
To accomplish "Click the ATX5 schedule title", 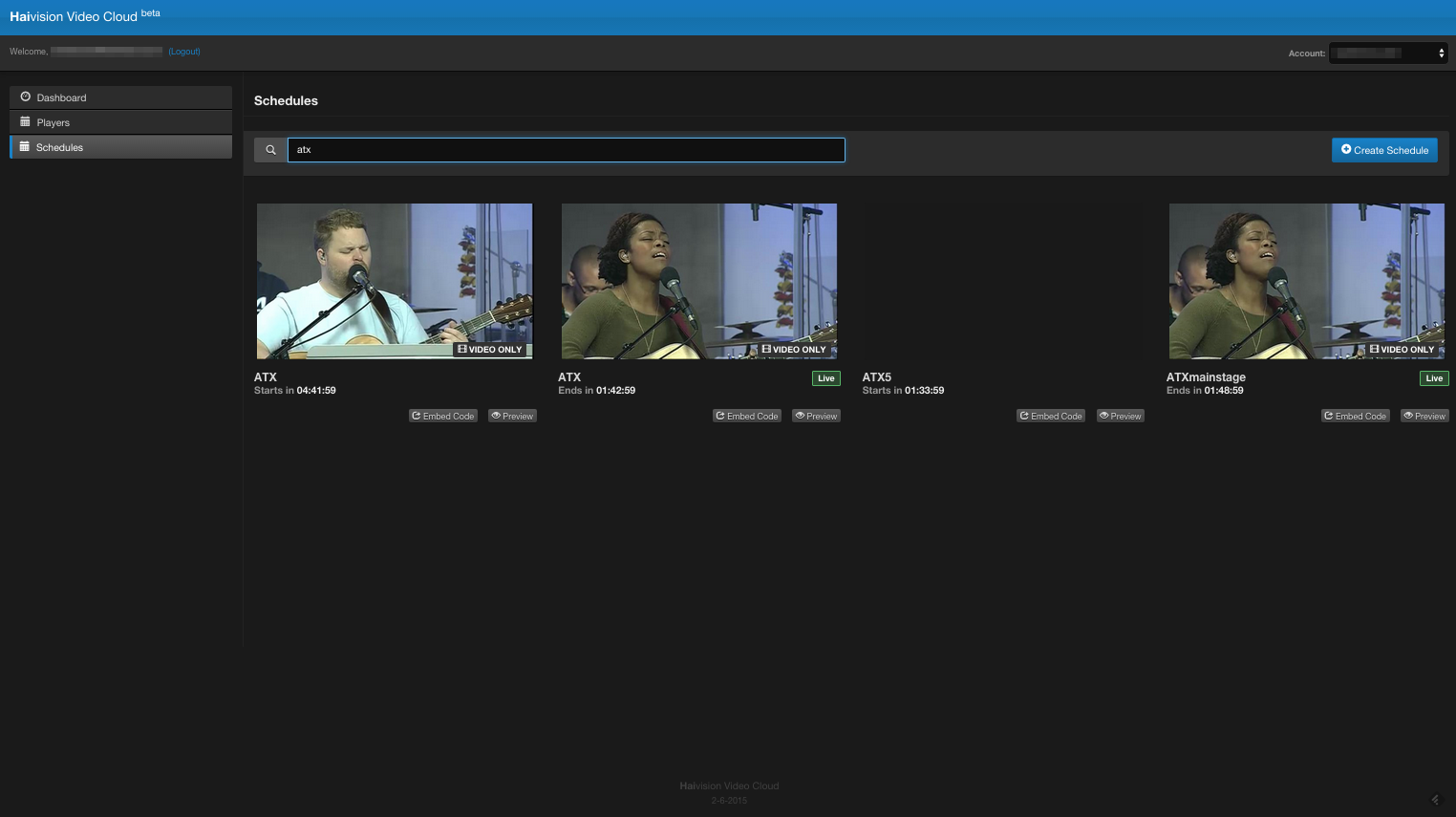I will (x=877, y=377).
